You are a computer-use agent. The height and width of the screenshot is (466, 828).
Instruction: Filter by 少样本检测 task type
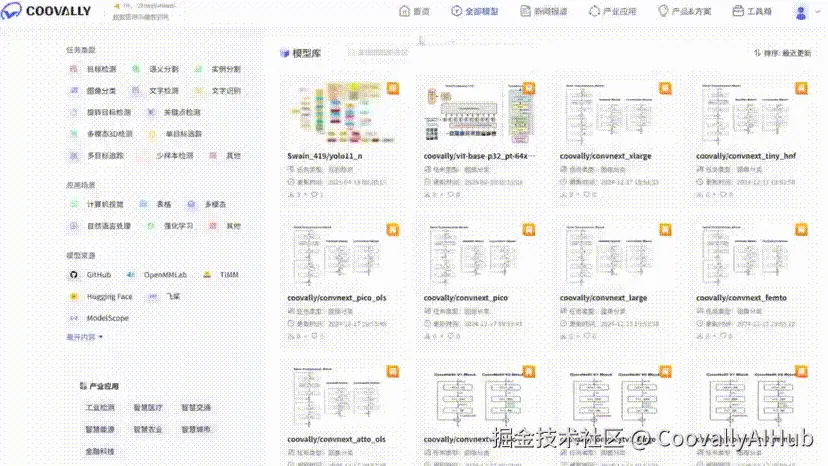[166, 156]
